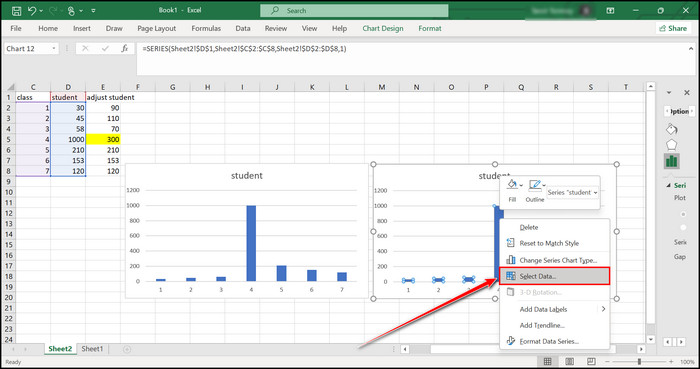Viewport: 700px width, 369px height.
Task: Open Effects pentagon tab in pane
Action: pos(671,145)
